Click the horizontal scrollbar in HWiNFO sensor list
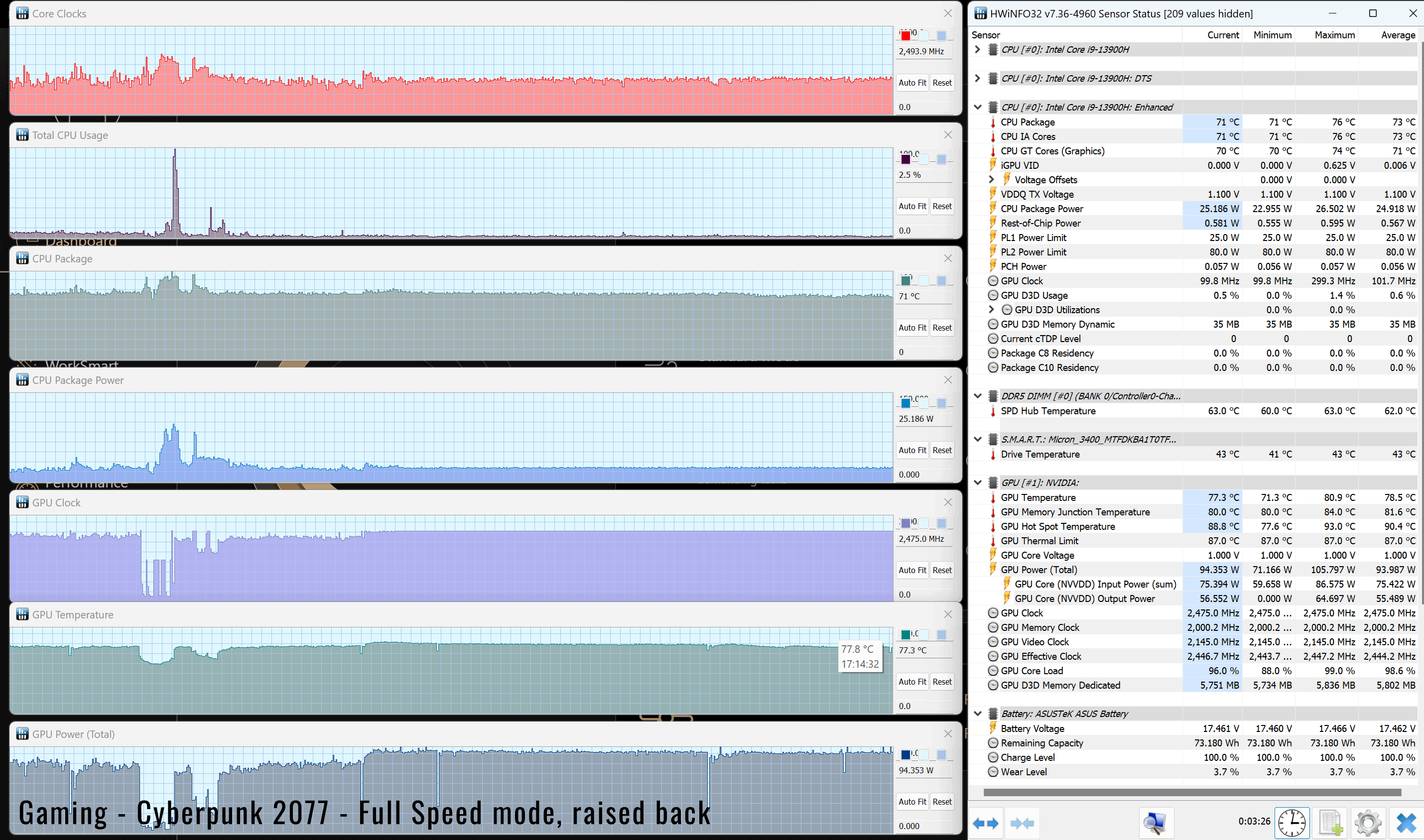Image resolution: width=1424 pixels, height=840 pixels. (x=1192, y=792)
